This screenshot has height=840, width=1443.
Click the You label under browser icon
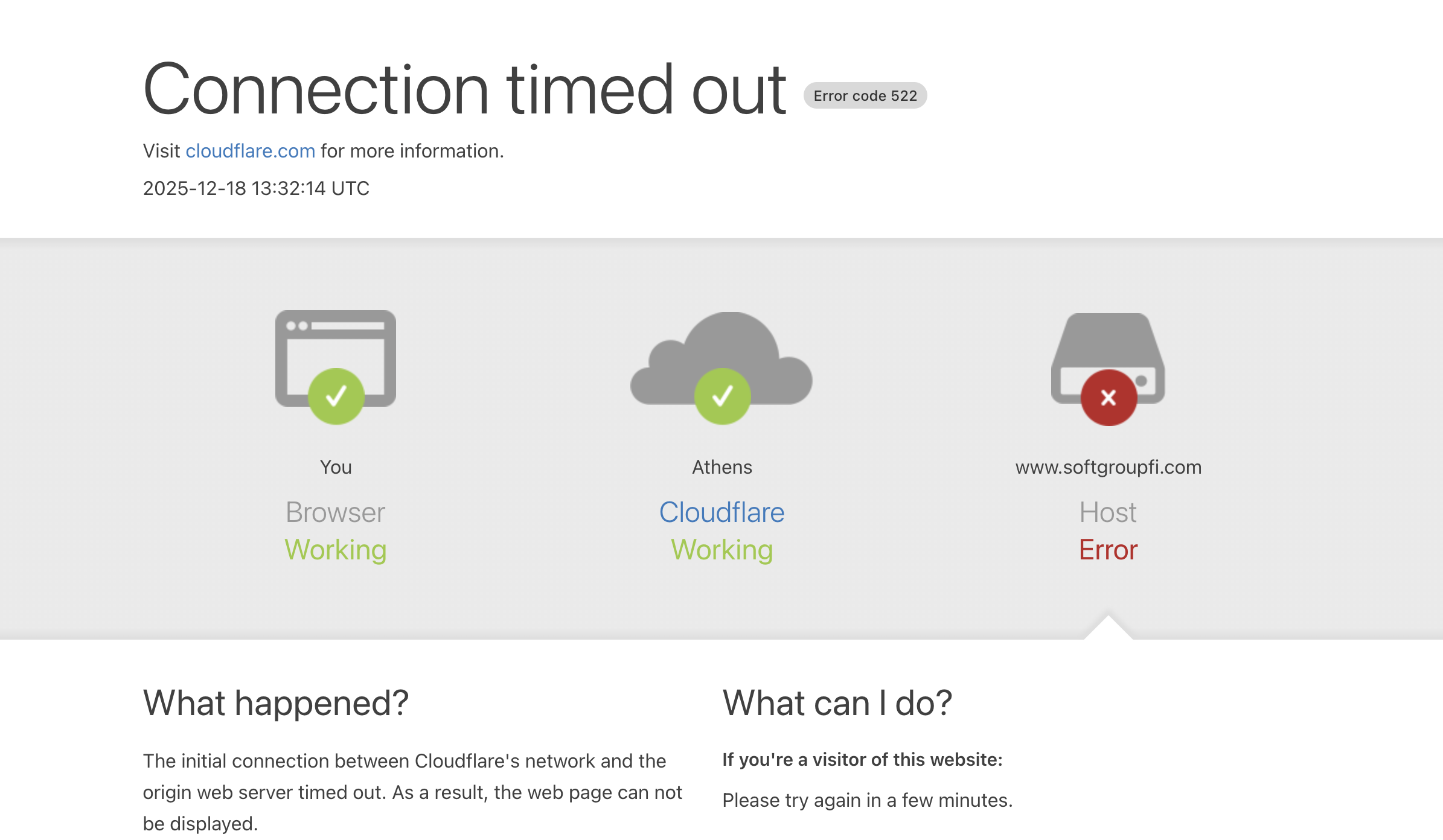coord(336,467)
